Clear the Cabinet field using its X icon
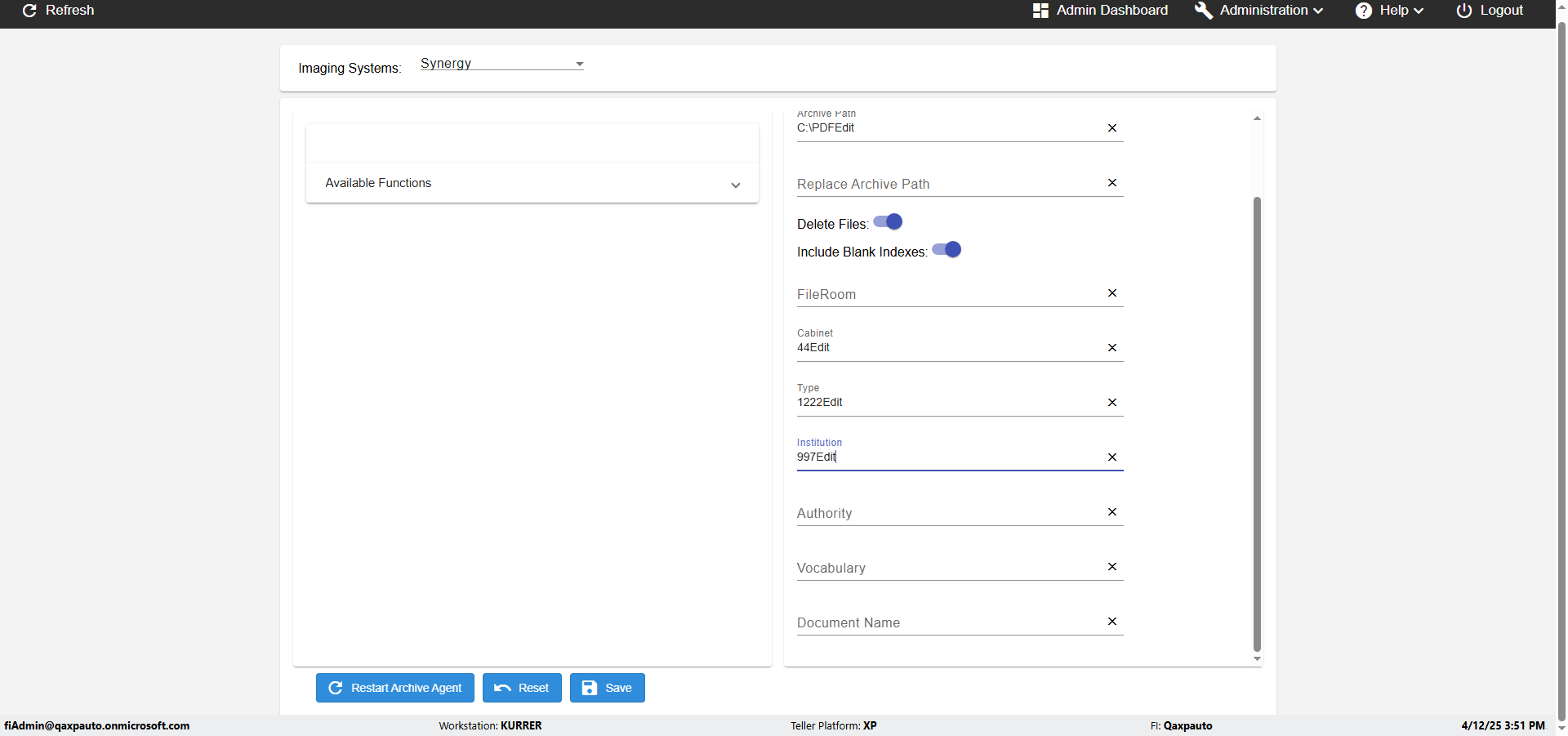This screenshot has height=736, width=1568. tap(1111, 348)
